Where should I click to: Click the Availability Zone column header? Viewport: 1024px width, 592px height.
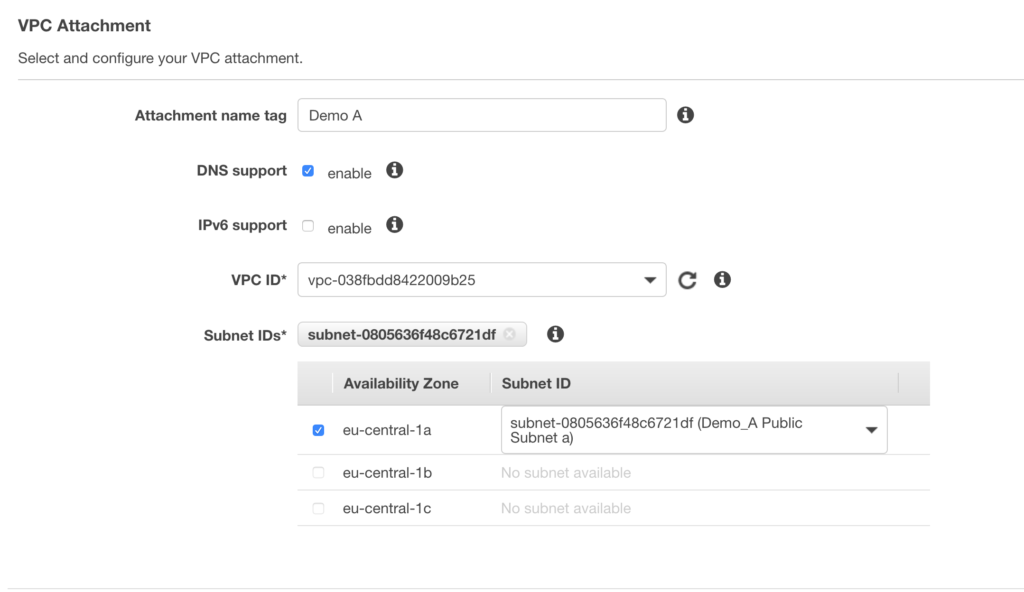point(400,384)
